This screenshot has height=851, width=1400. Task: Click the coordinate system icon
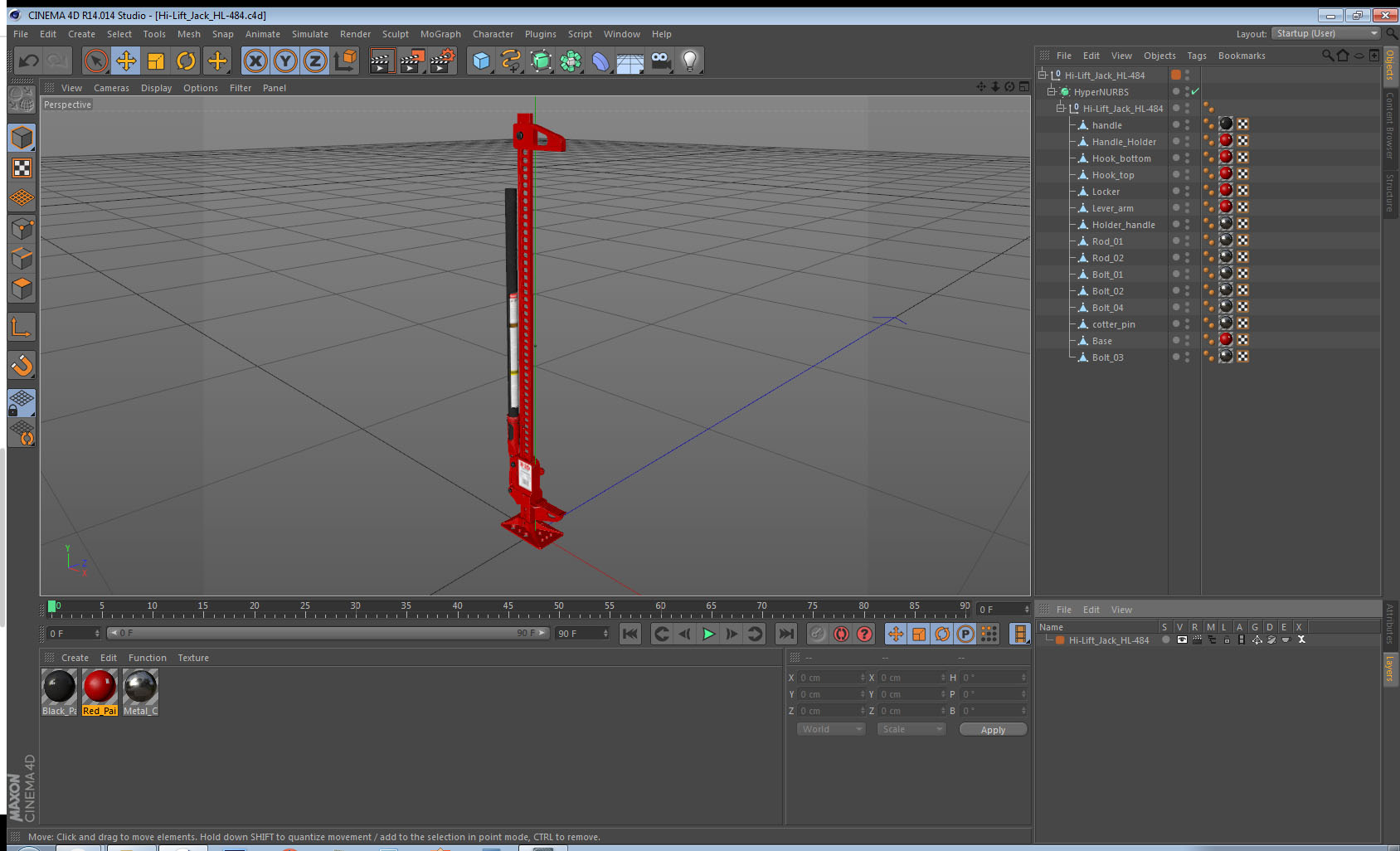point(345,61)
